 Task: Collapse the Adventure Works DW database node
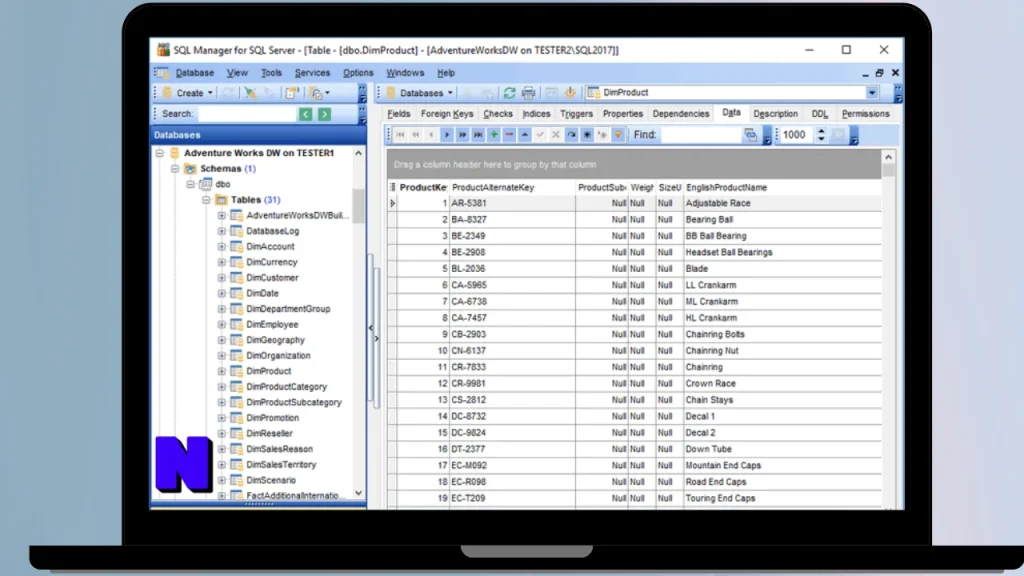tap(159, 153)
